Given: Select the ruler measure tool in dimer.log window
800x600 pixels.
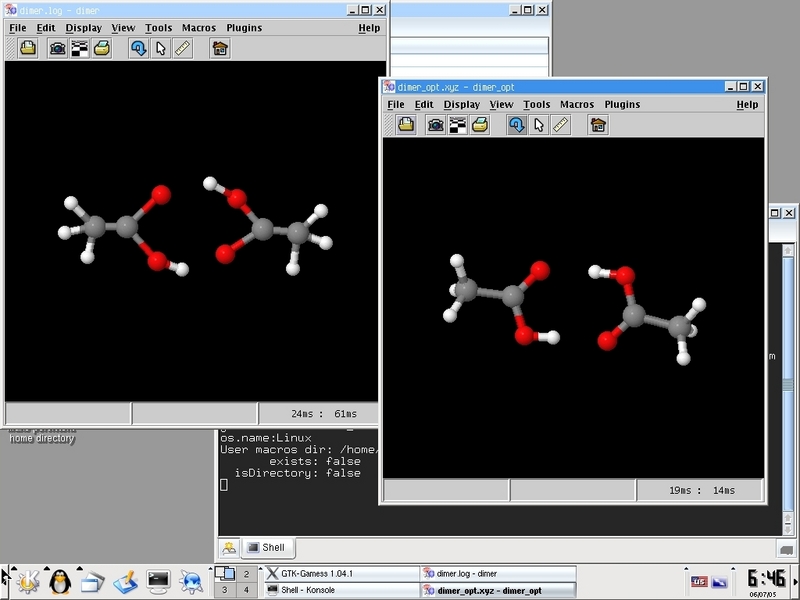Looking at the screenshot, I should 183,48.
